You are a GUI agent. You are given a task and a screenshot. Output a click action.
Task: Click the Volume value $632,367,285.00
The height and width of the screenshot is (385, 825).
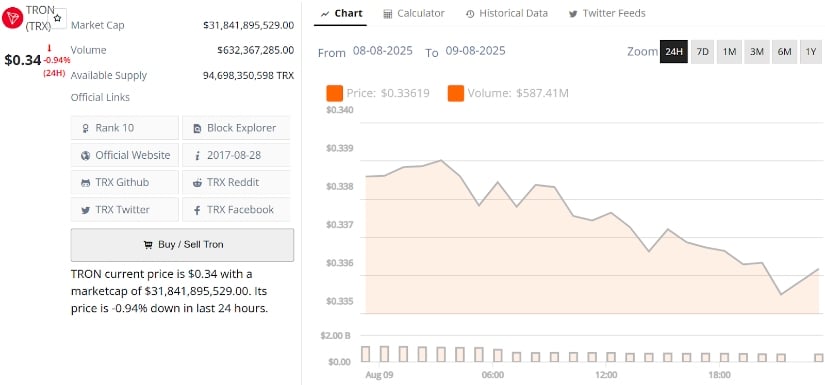(256, 50)
